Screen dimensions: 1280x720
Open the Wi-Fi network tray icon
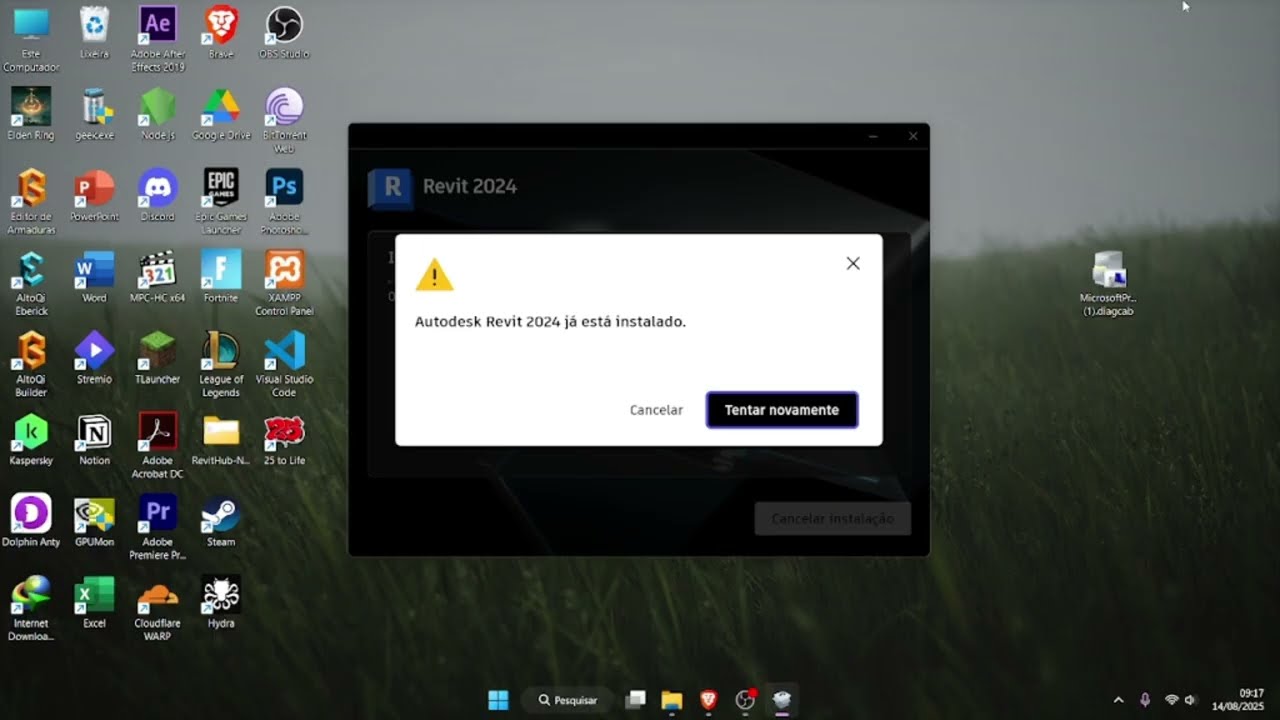[x=1171, y=700]
